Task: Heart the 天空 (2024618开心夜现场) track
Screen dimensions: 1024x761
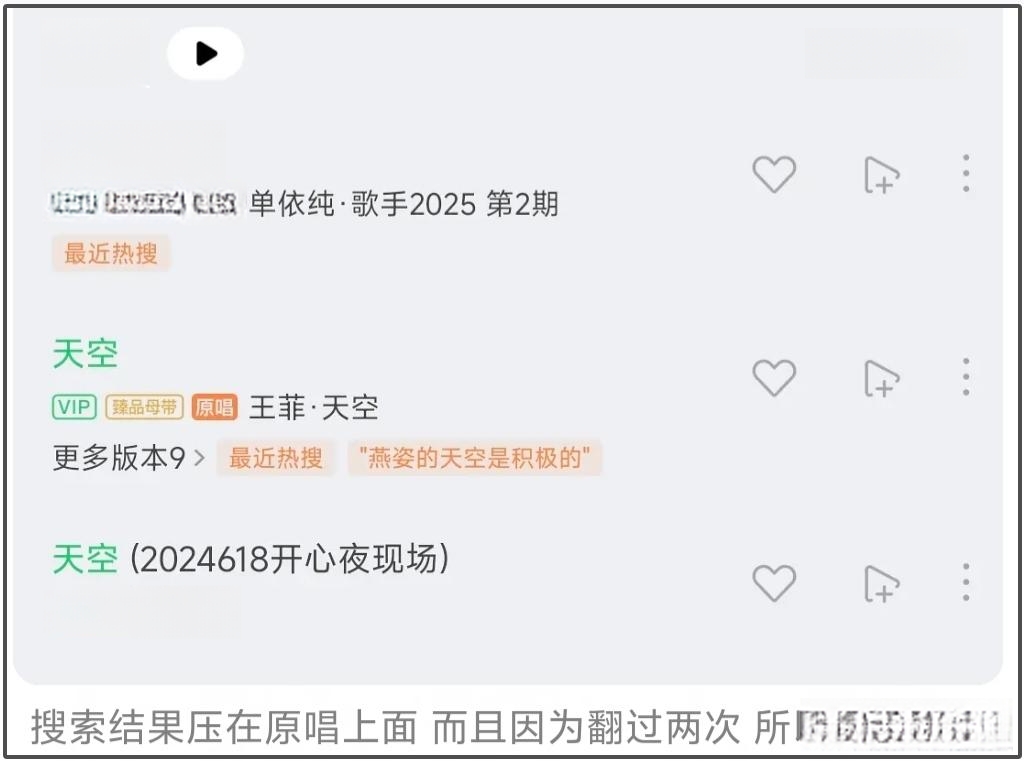Action: [774, 582]
